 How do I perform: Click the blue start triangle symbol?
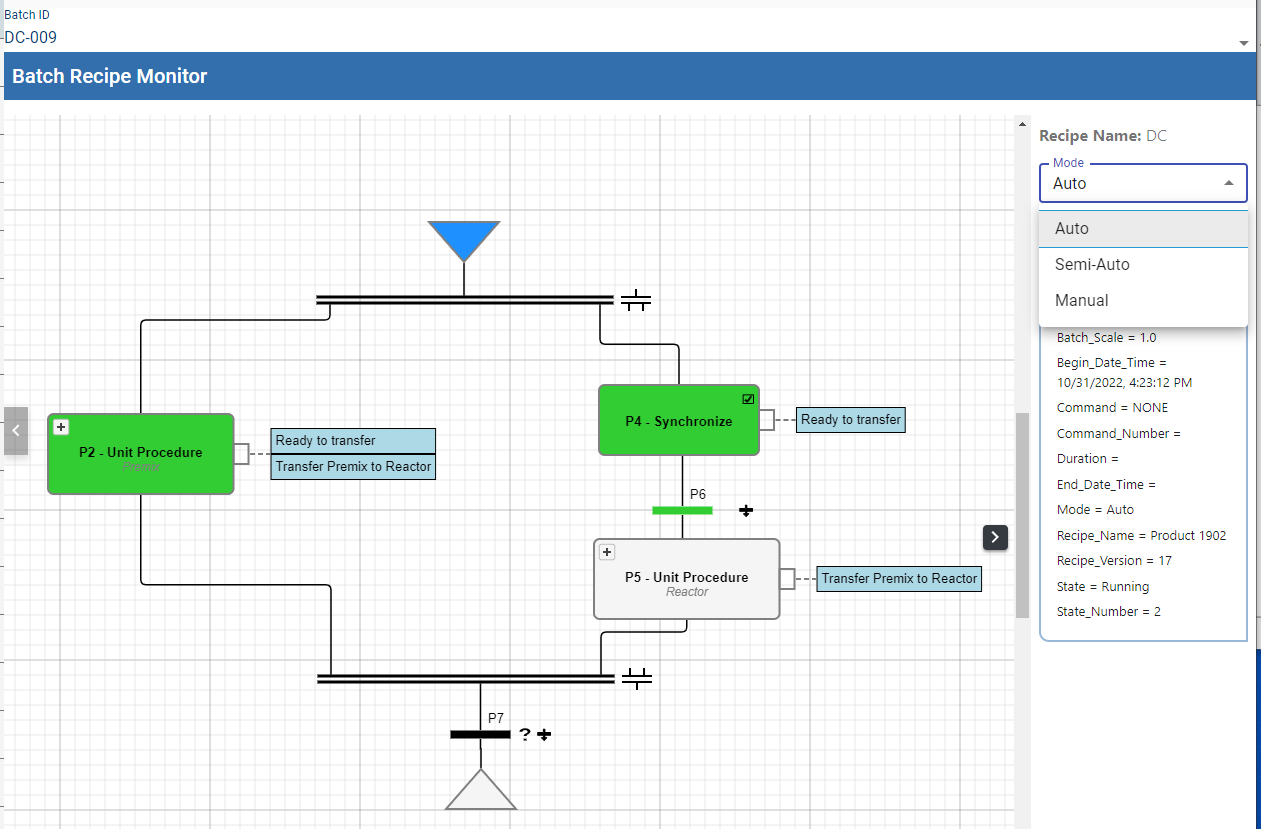464,239
